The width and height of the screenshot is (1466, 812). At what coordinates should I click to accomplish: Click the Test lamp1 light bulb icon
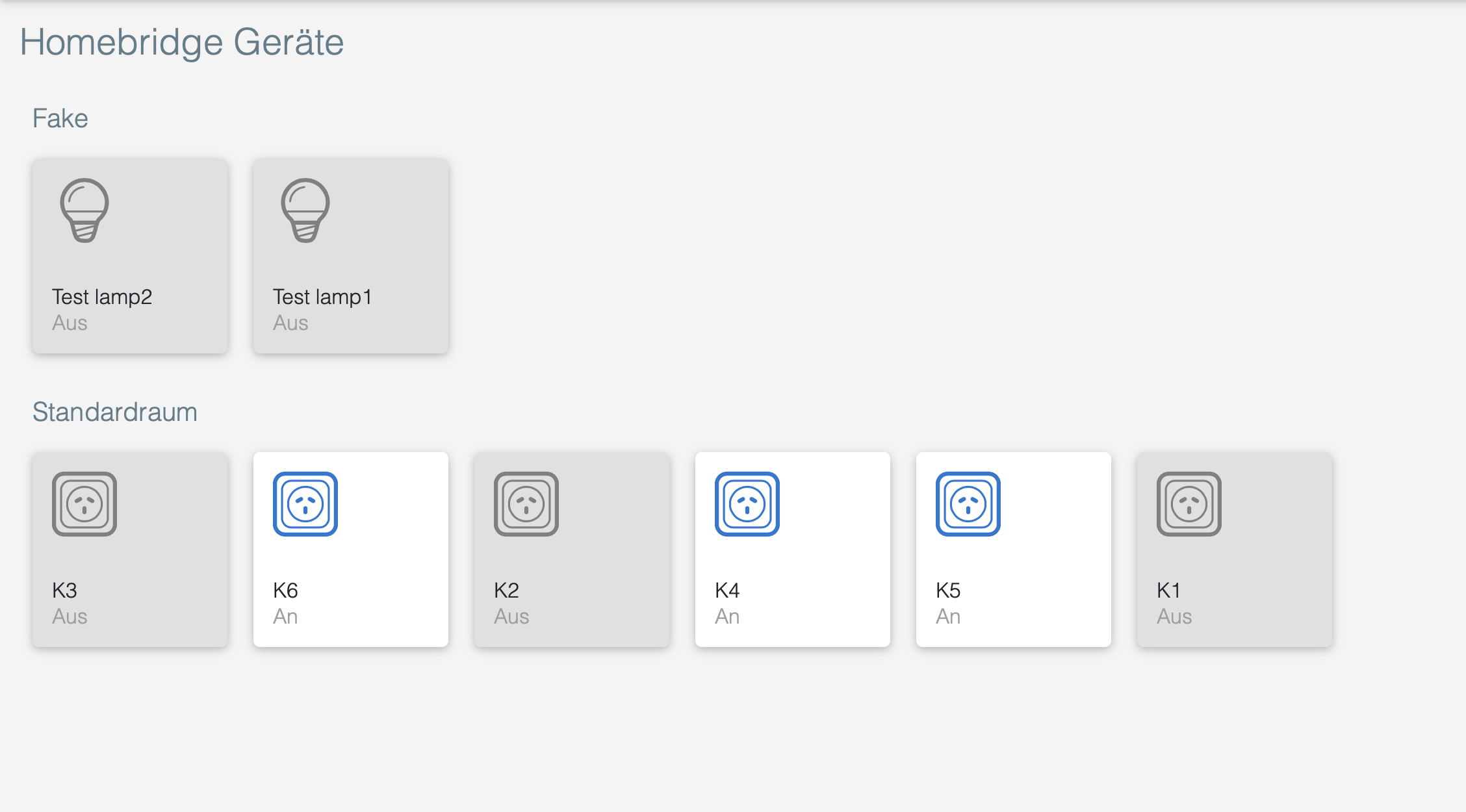tap(305, 210)
